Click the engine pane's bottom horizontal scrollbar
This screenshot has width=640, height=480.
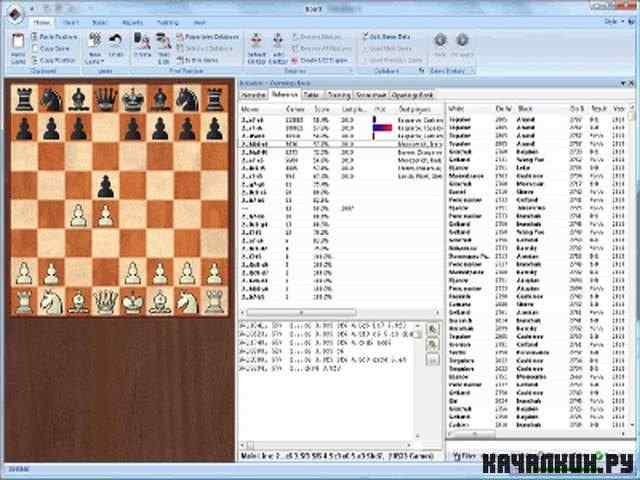point(327,444)
